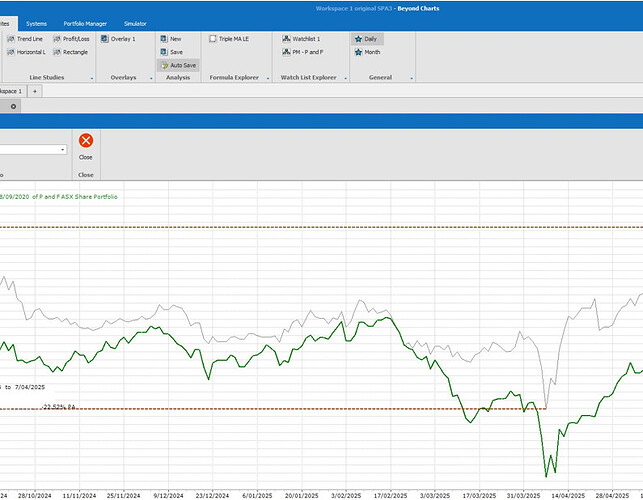The height and width of the screenshot is (500, 643).
Task: Select the Trend Line drawing tool
Action: pos(25,39)
